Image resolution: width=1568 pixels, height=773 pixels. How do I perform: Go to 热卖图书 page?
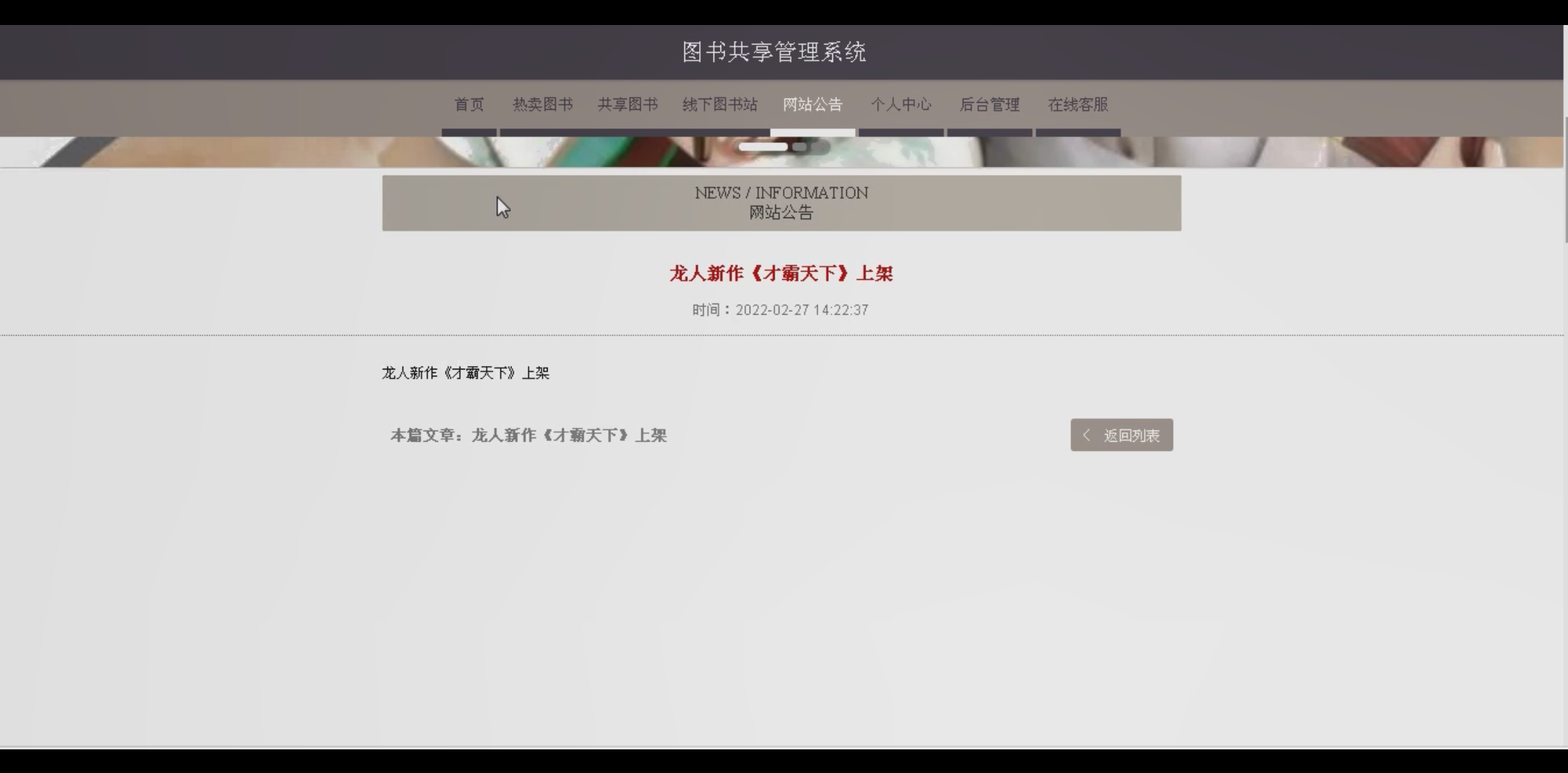543,105
